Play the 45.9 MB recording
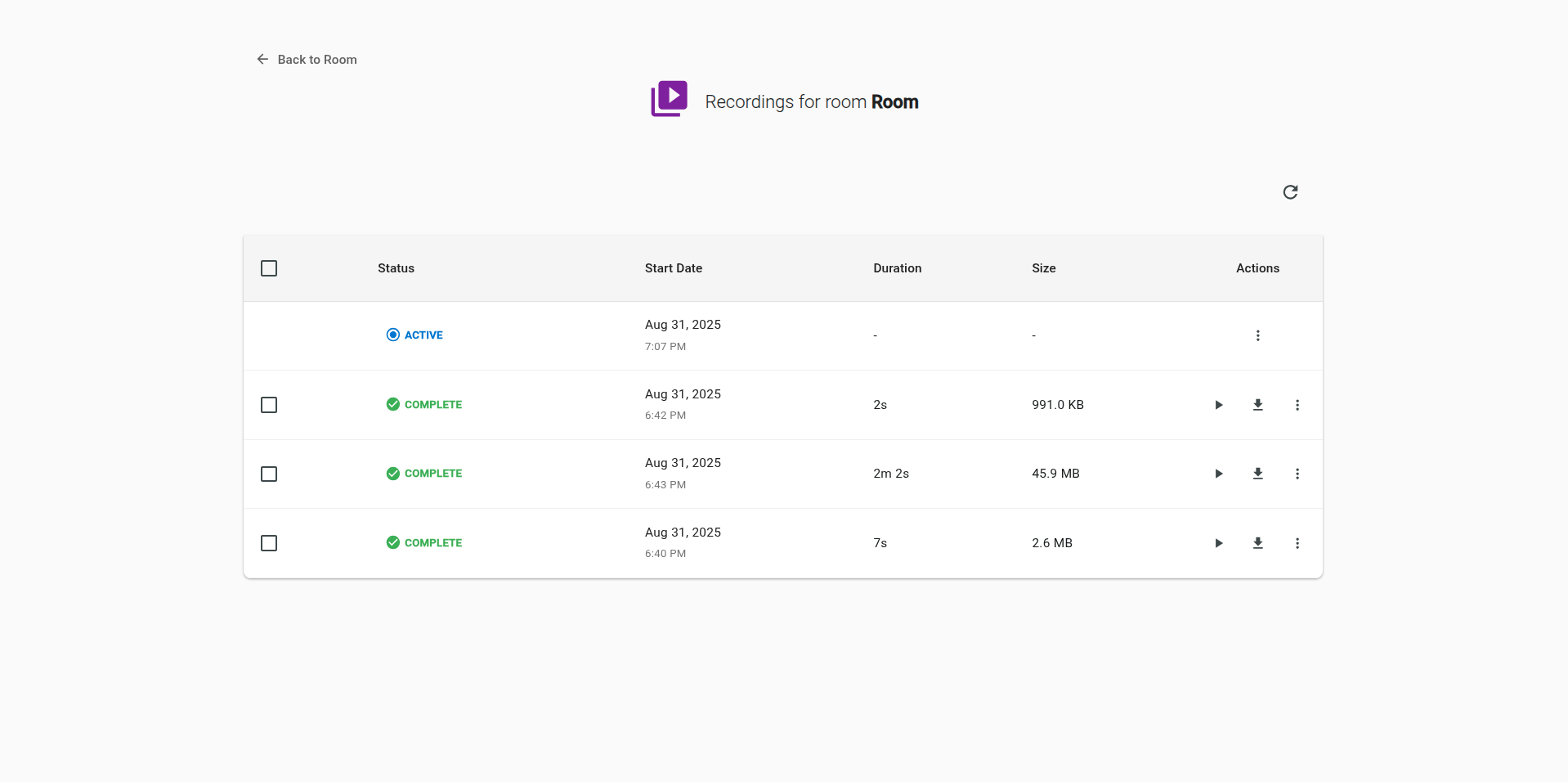This screenshot has height=782, width=1568. pyautogui.click(x=1218, y=474)
